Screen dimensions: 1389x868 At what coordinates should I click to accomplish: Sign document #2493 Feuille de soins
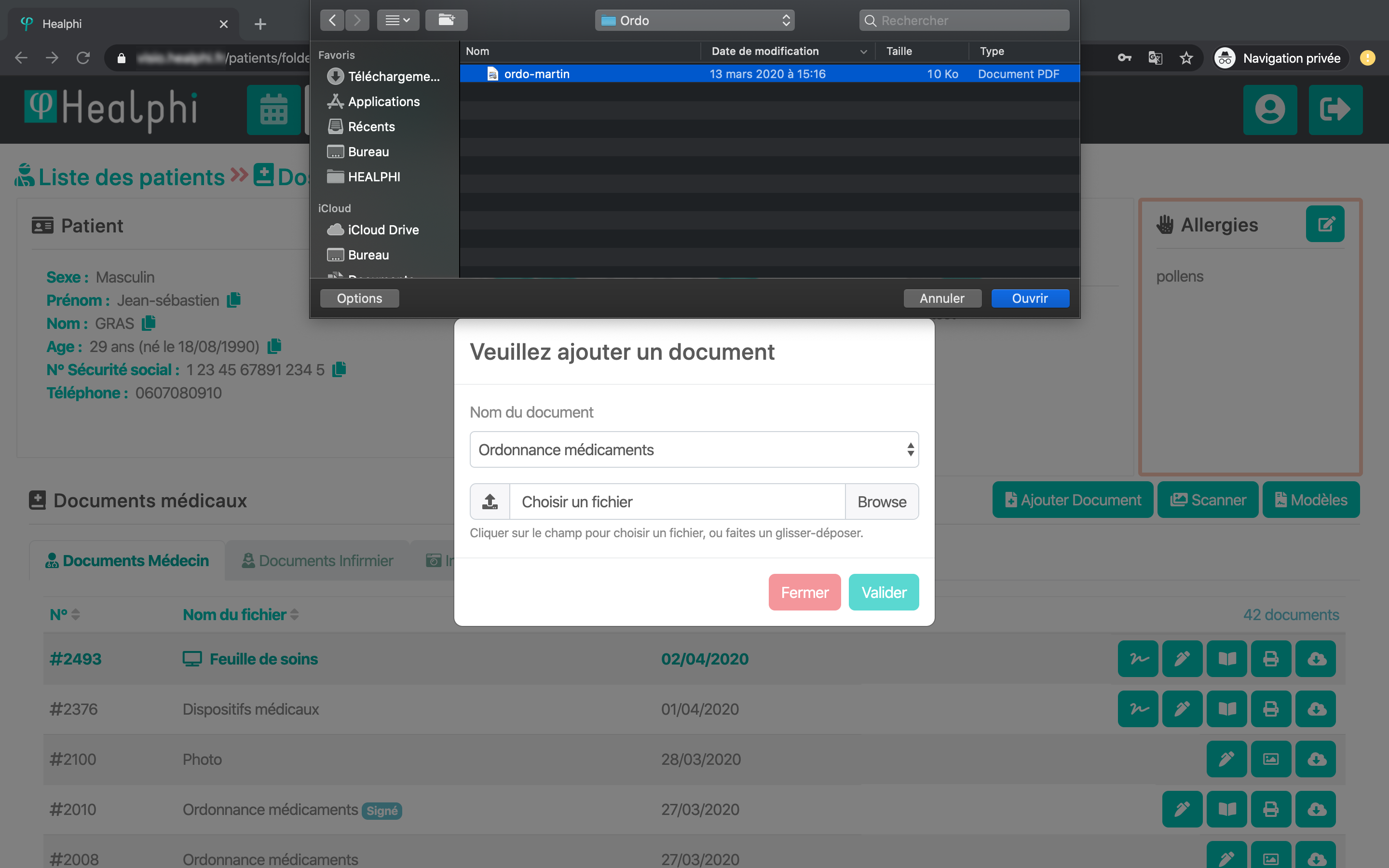coord(1138,658)
